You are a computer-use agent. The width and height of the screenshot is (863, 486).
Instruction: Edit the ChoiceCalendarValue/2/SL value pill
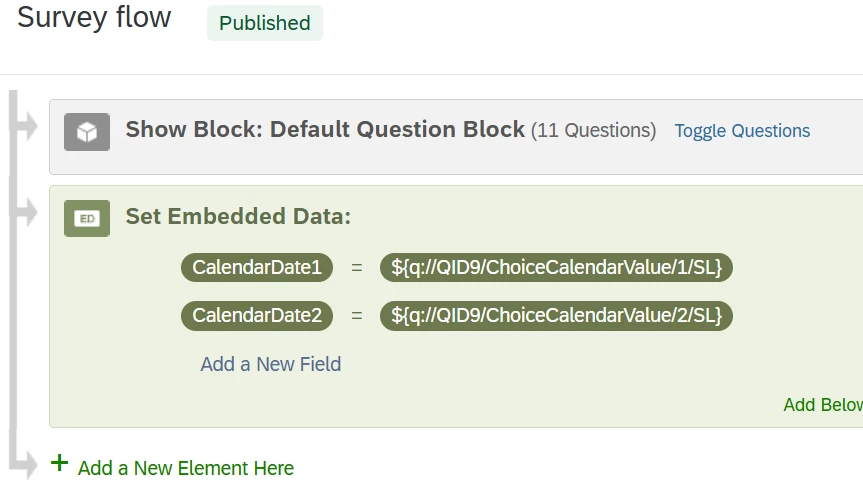(556, 315)
